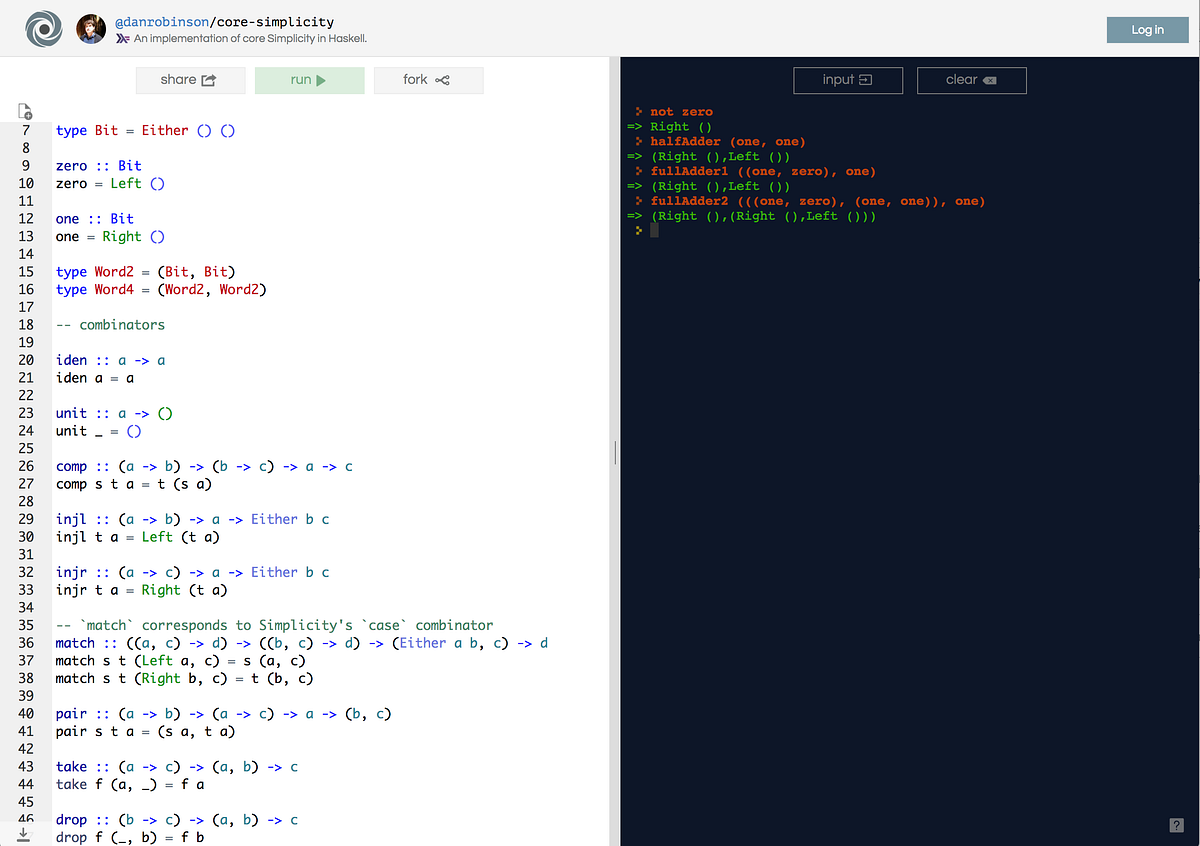Clear the console output

[971, 80]
